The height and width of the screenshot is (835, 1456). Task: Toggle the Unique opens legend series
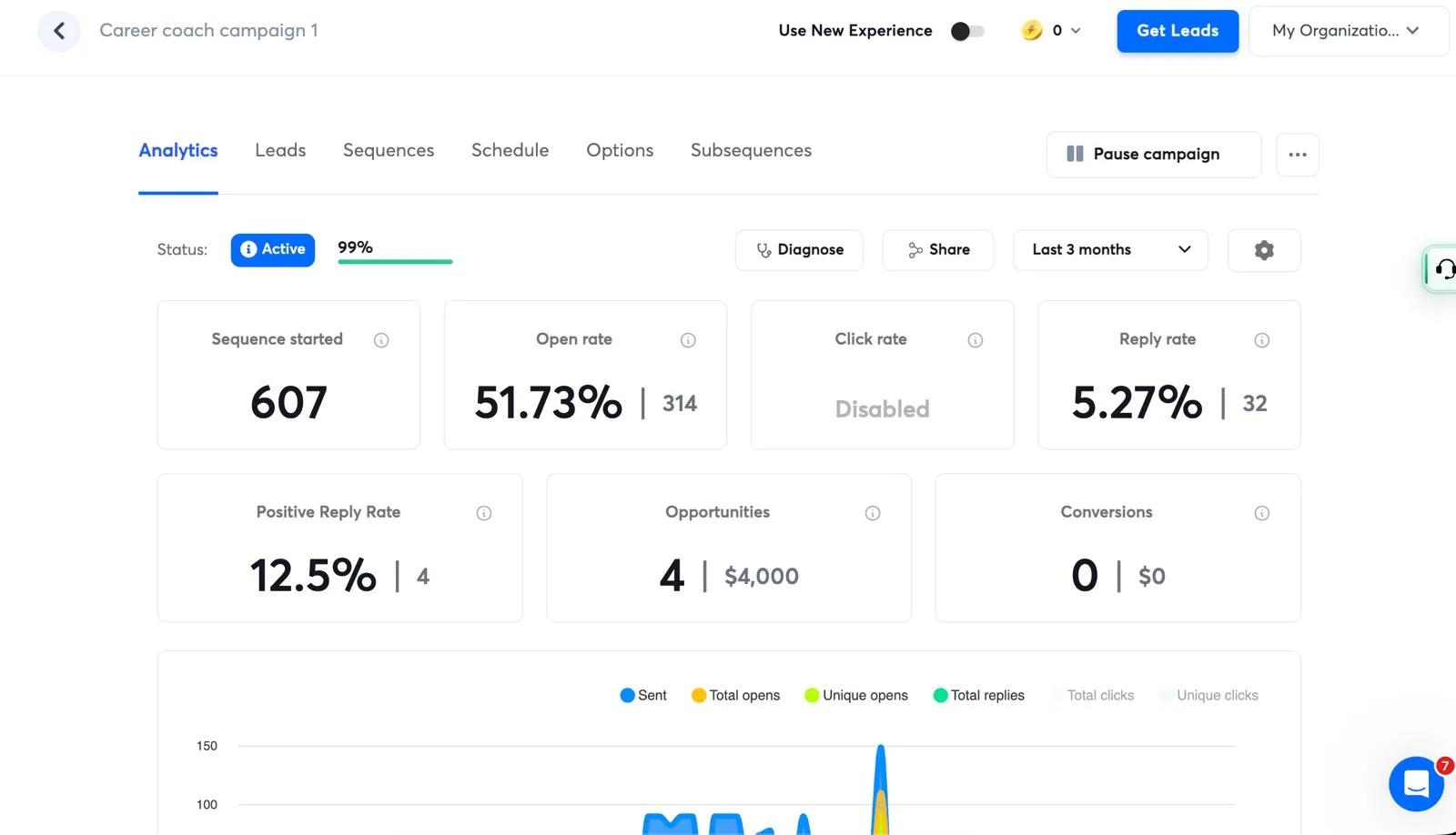856,695
